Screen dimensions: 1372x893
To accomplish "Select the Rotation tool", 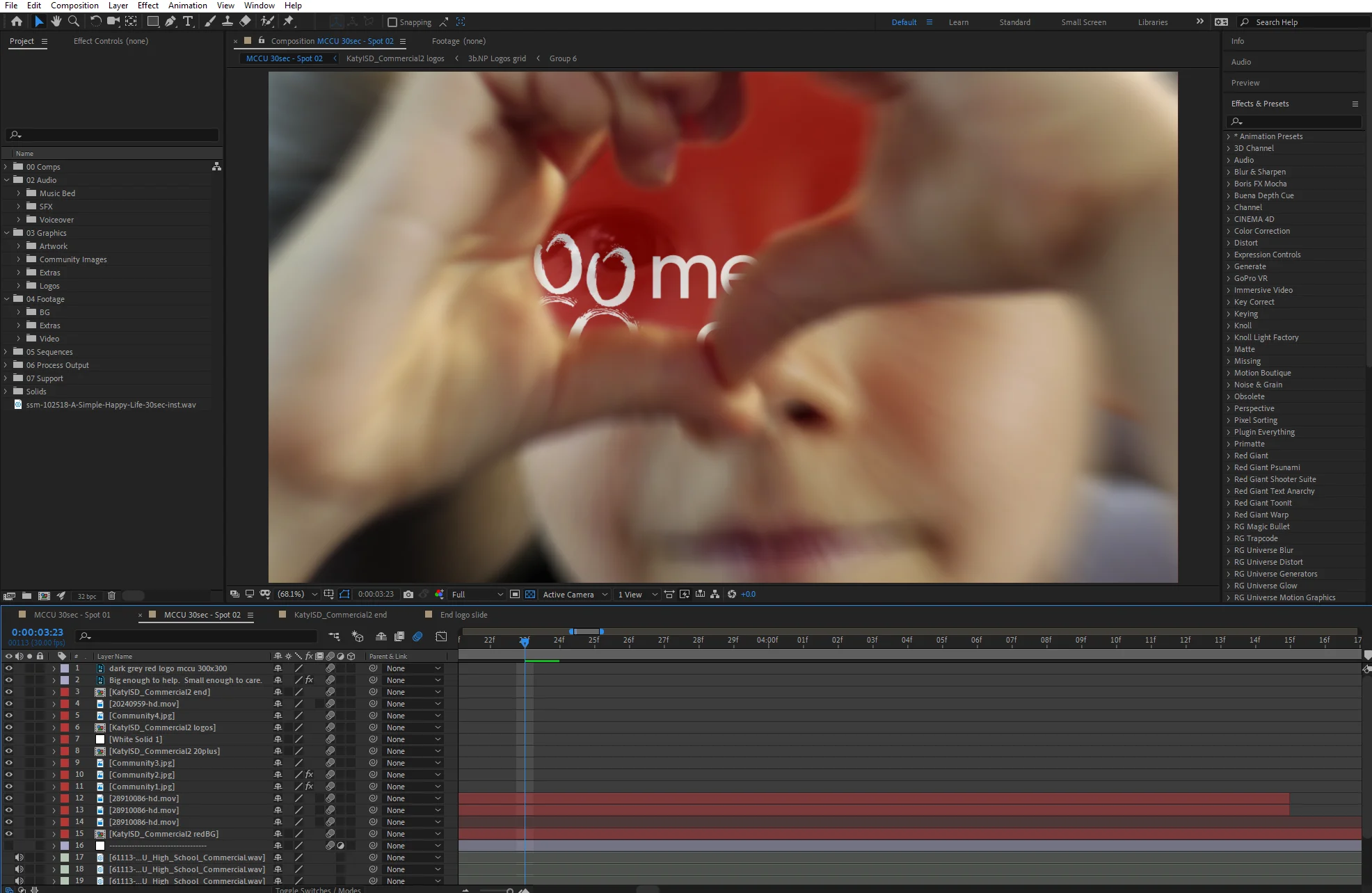I will click(96, 22).
